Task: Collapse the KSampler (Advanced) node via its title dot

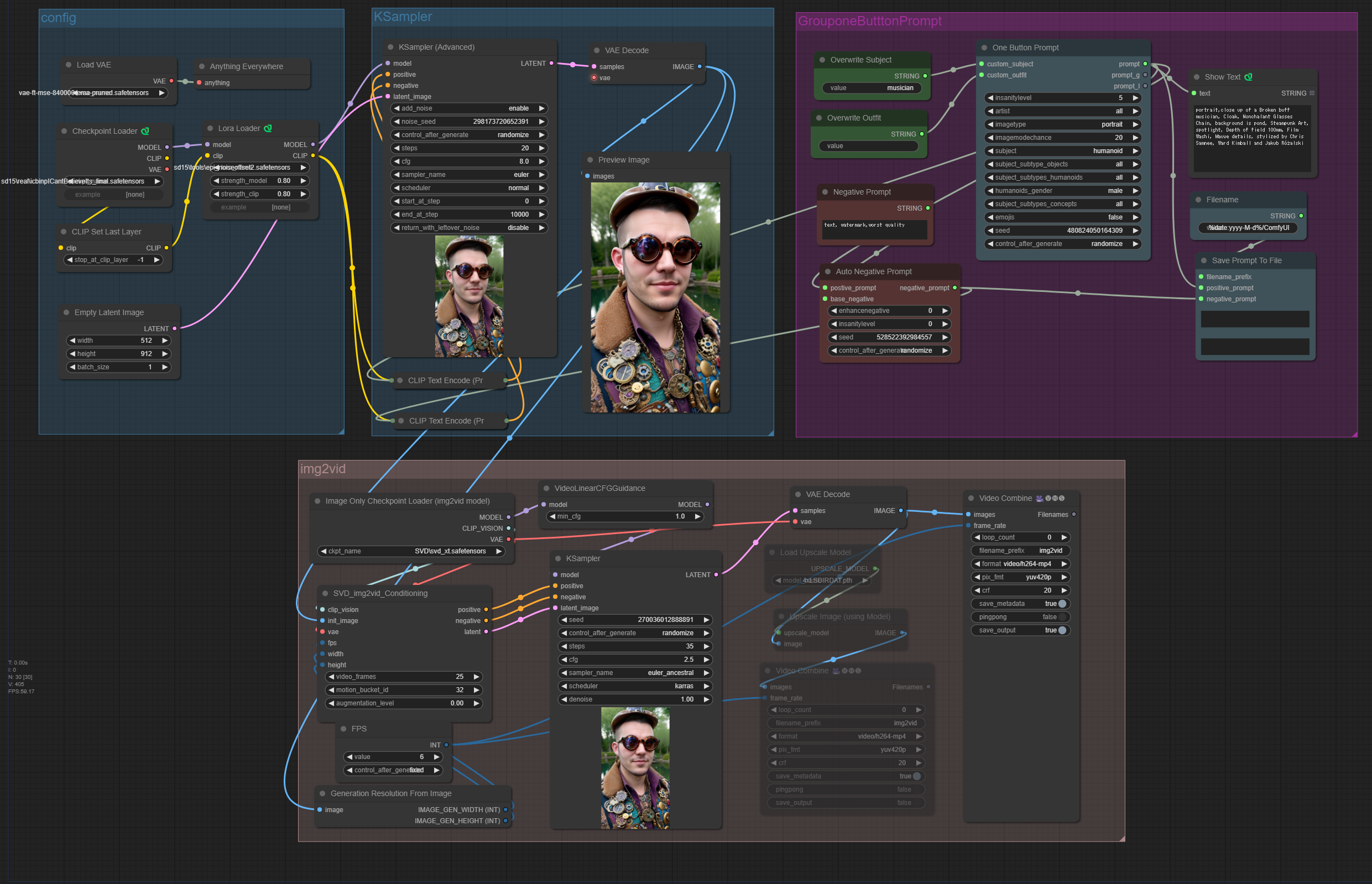Action: coord(390,47)
